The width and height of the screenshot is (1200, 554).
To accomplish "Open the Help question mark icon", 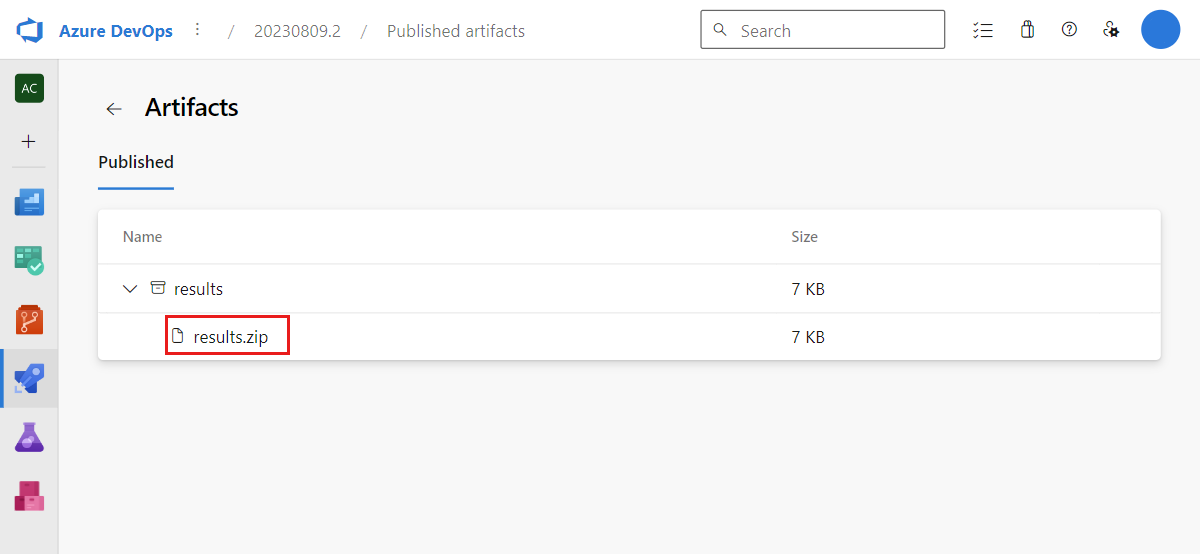I will [x=1069, y=30].
